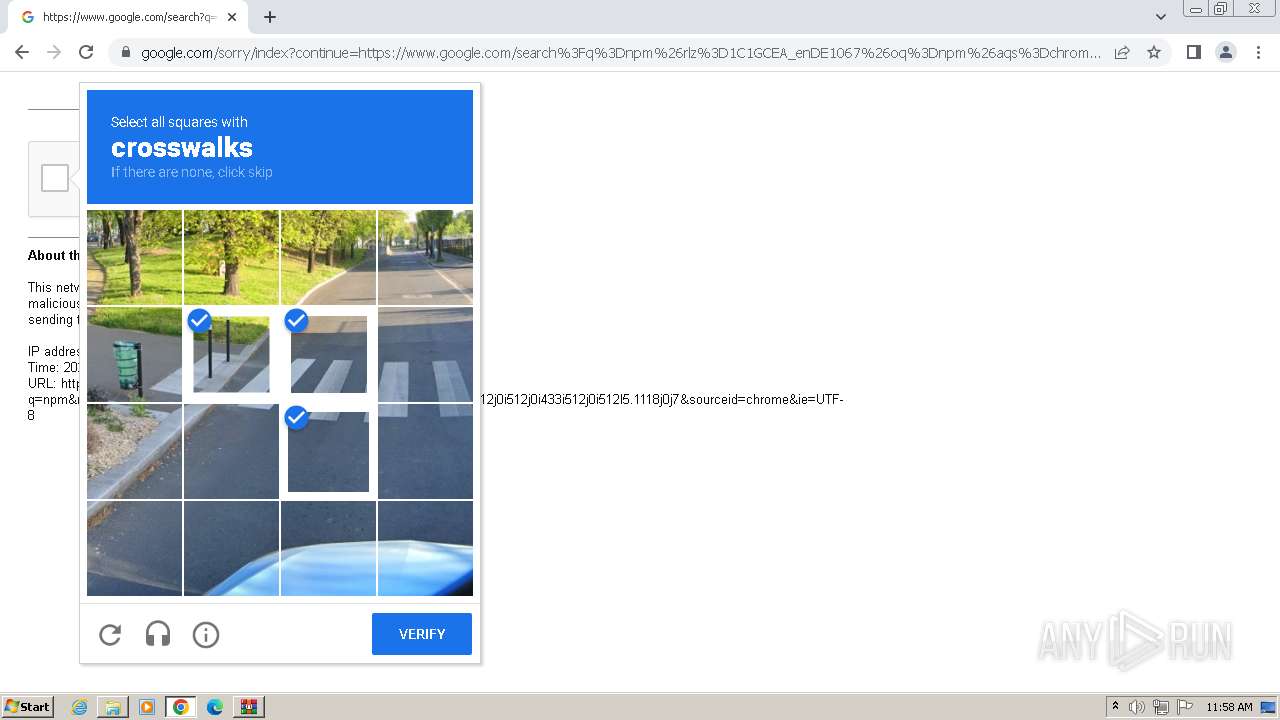
Task: Open a new browser tab
Action: tap(270, 17)
